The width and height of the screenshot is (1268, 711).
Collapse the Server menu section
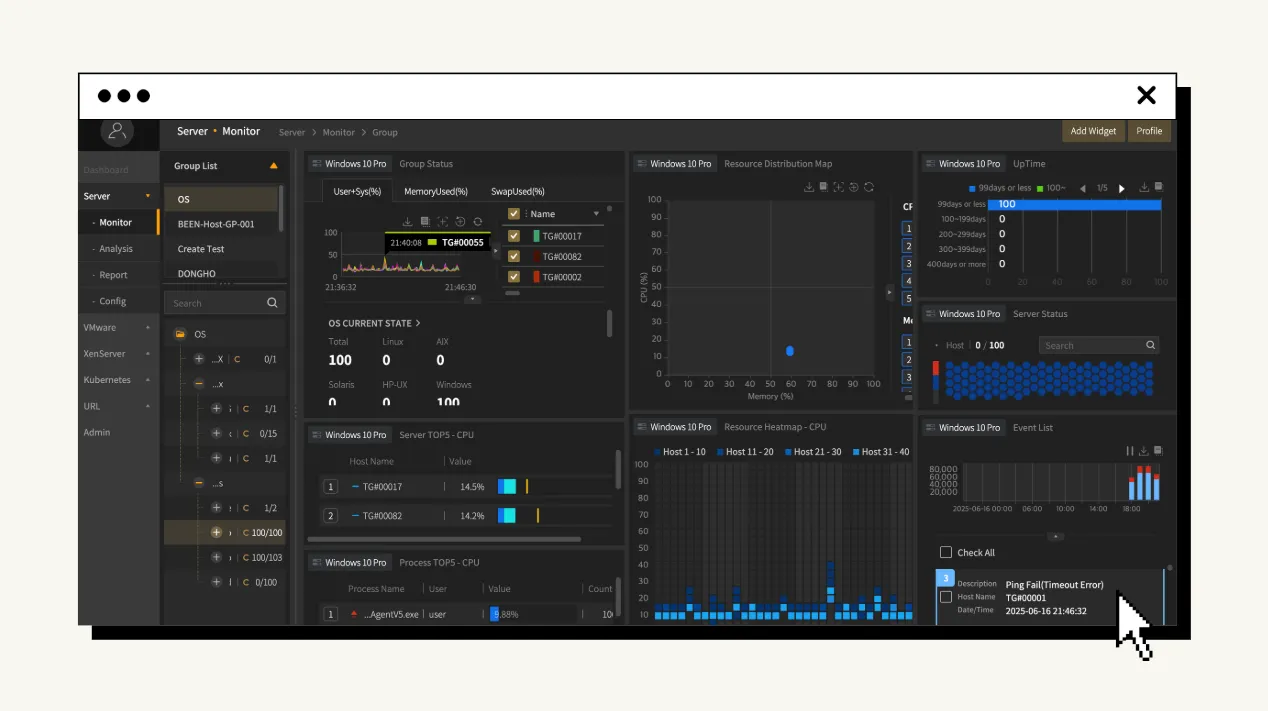(x=148, y=196)
